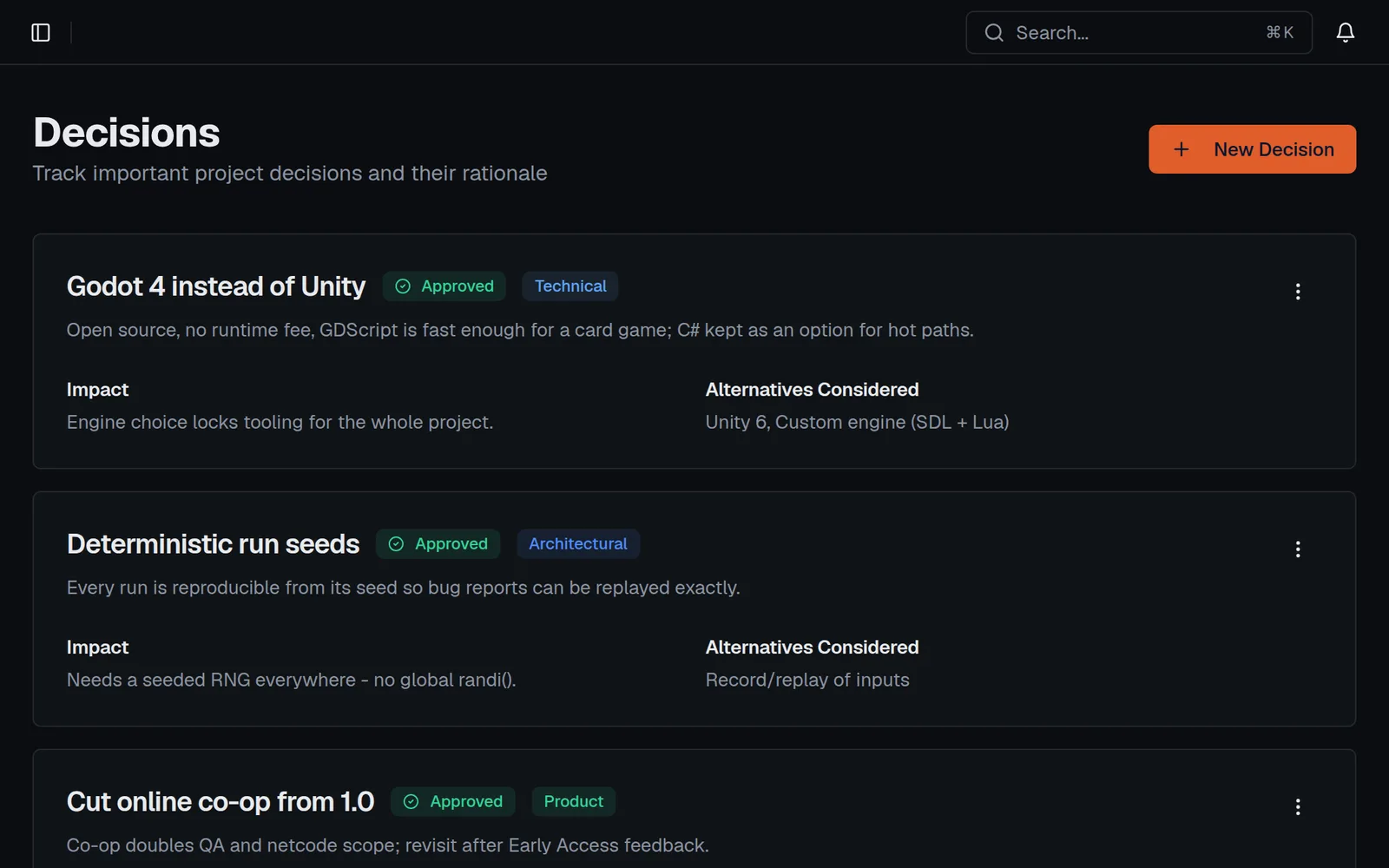The width and height of the screenshot is (1389, 868).
Task: Select the Architectural category tag
Action: (578, 544)
